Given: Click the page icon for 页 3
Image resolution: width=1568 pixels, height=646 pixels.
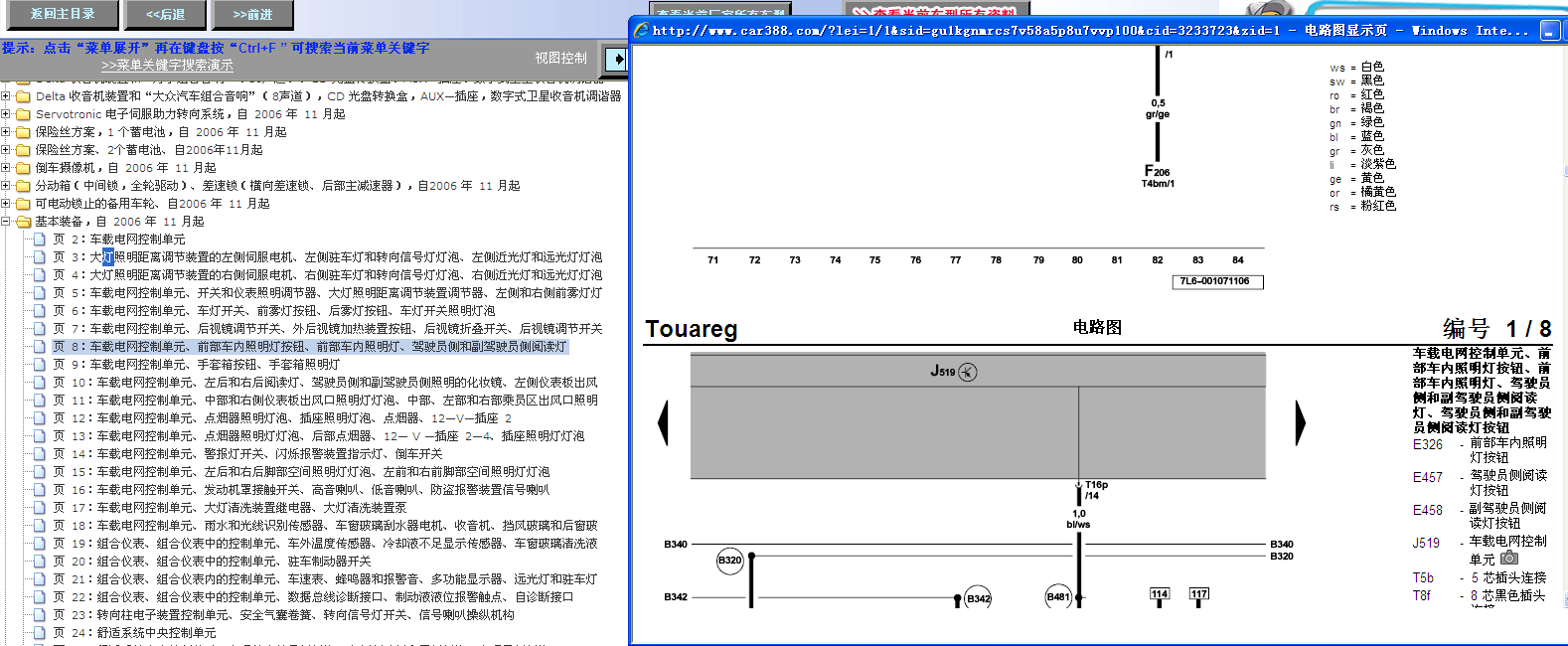Looking at the screenshot, I should click(40, 257).
